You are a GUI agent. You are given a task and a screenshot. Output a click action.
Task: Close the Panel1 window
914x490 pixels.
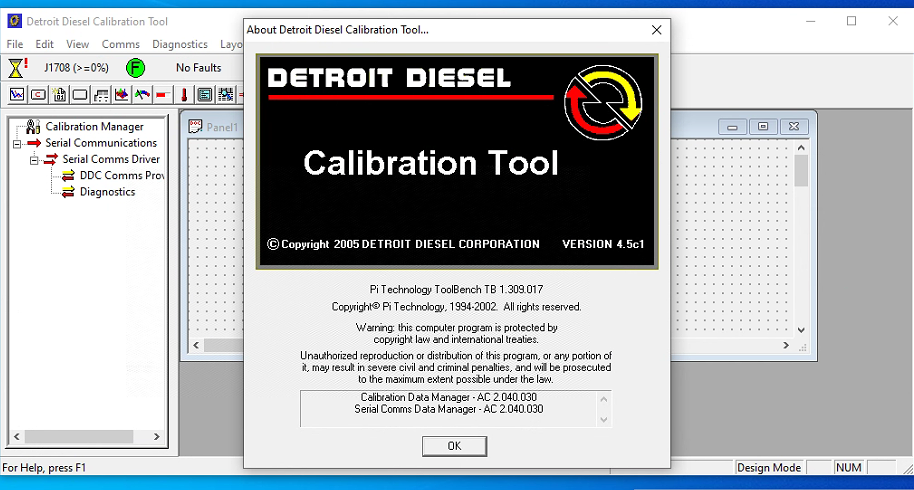pyautogui.click(x=794, y=126)
